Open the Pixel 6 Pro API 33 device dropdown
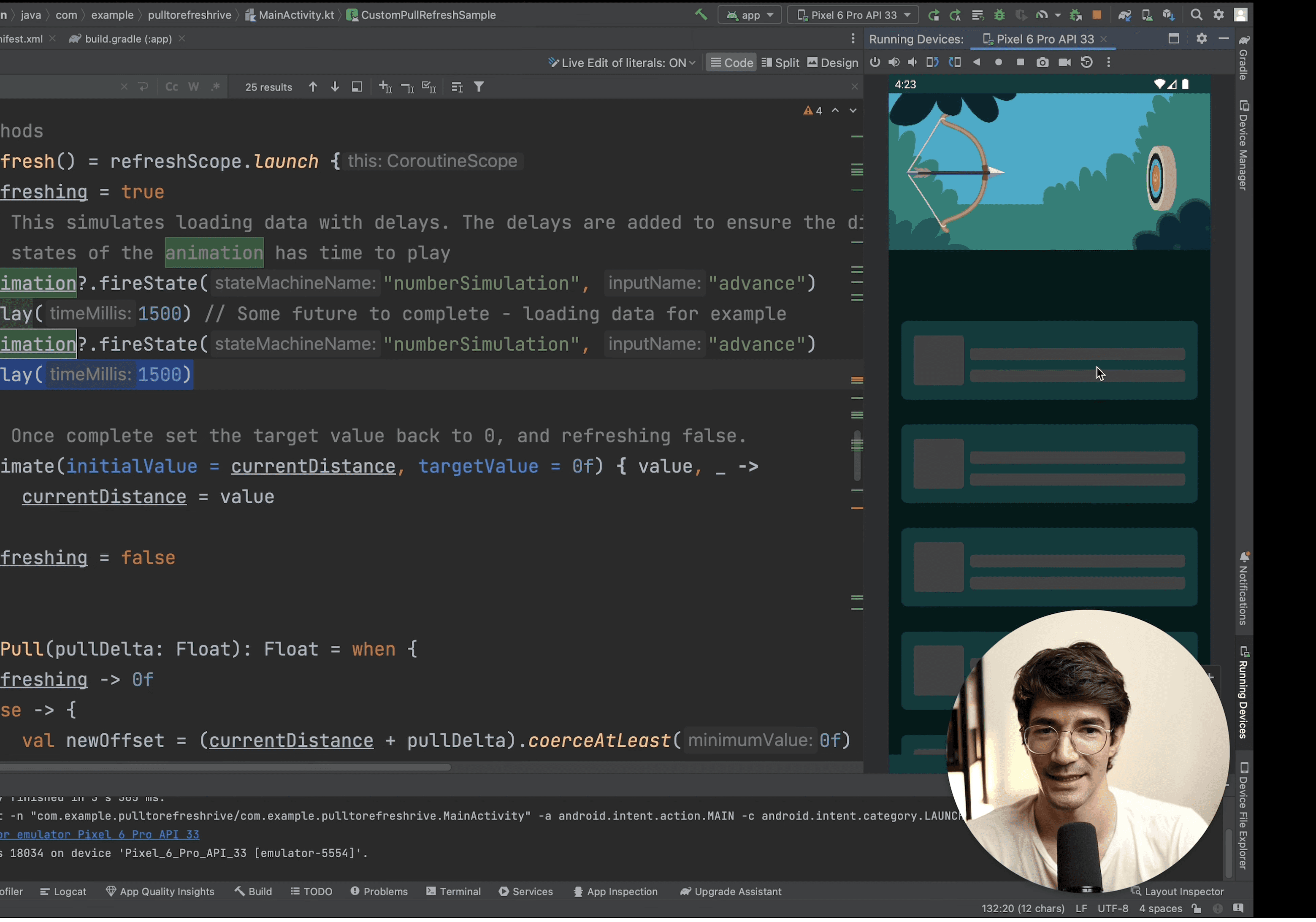Viewport: 1316px width, 922px height. 853,15
